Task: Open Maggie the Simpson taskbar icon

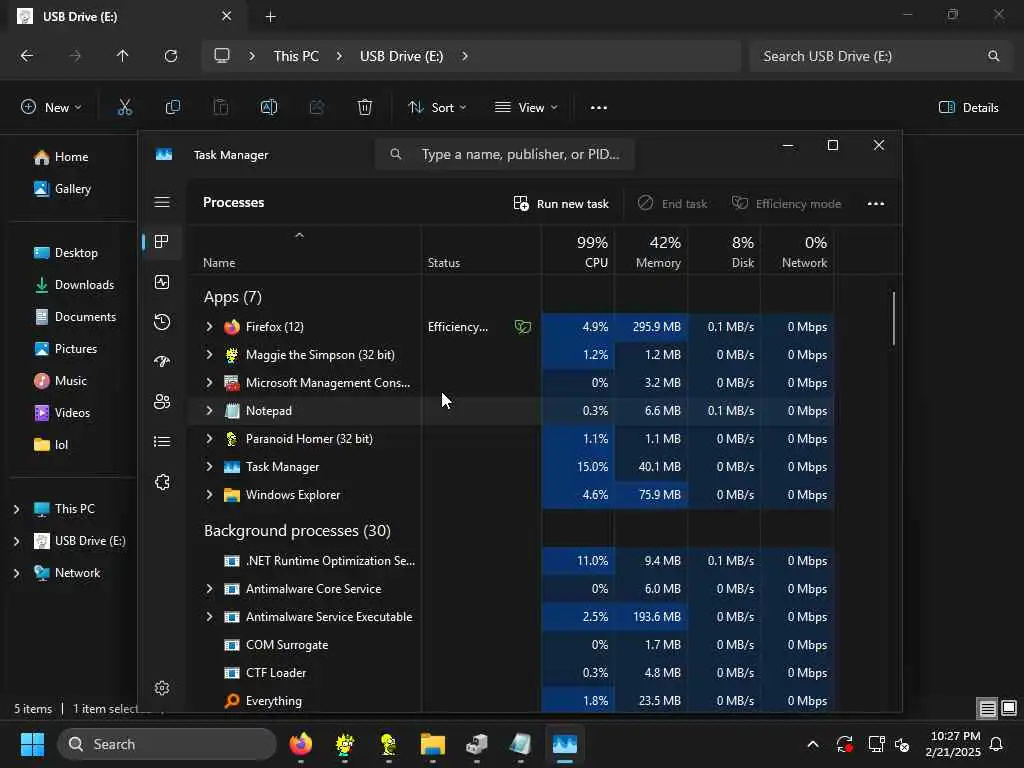Action: point(345,744)
